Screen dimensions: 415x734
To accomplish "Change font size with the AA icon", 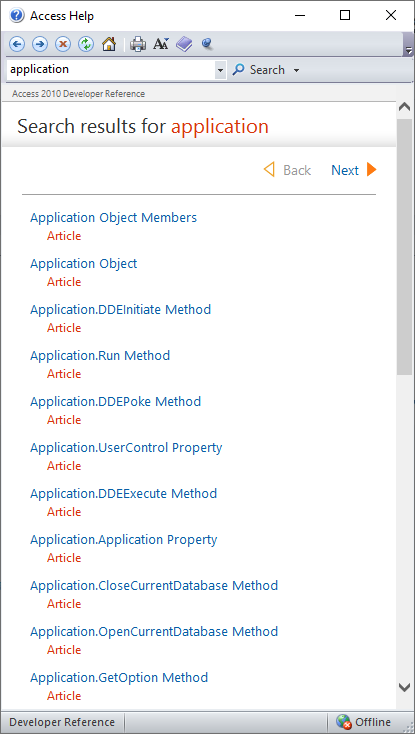I will click(161, 44).
